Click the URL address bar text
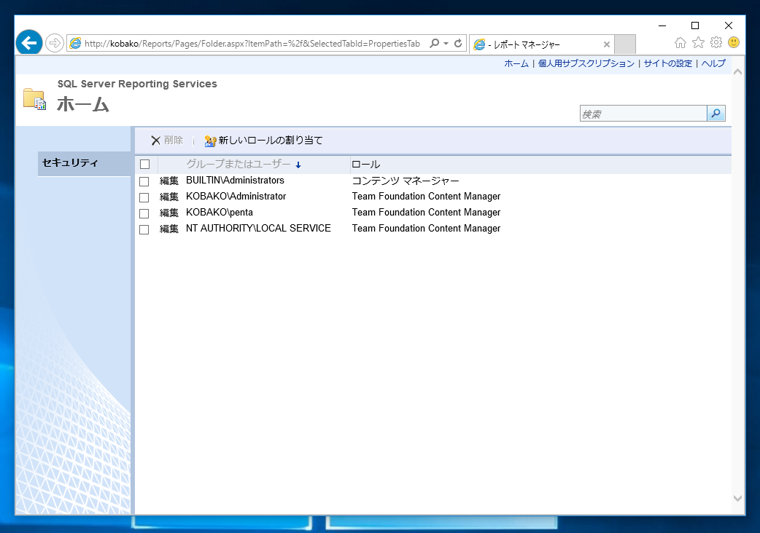Image resolution: width=760 pixels, height=533 pixels. [x=252, y=44]
